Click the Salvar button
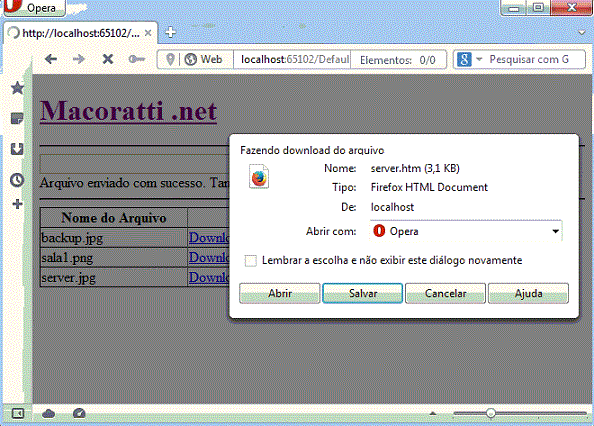 tap(363, 293)
